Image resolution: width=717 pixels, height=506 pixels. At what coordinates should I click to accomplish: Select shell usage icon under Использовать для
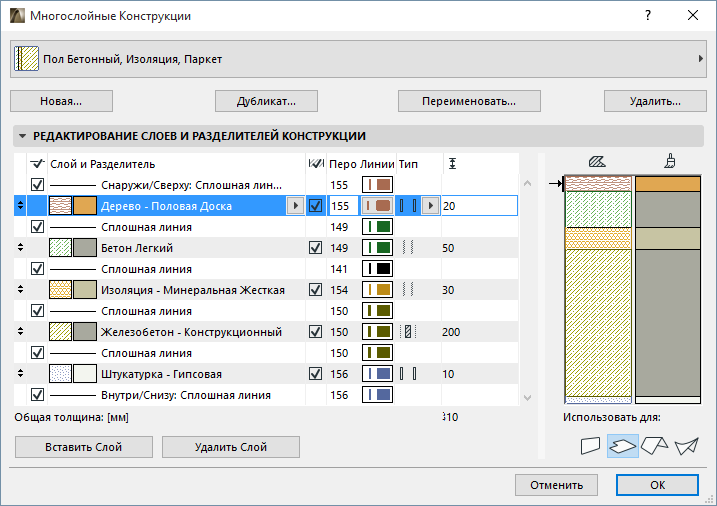click(x=687, y=446)
